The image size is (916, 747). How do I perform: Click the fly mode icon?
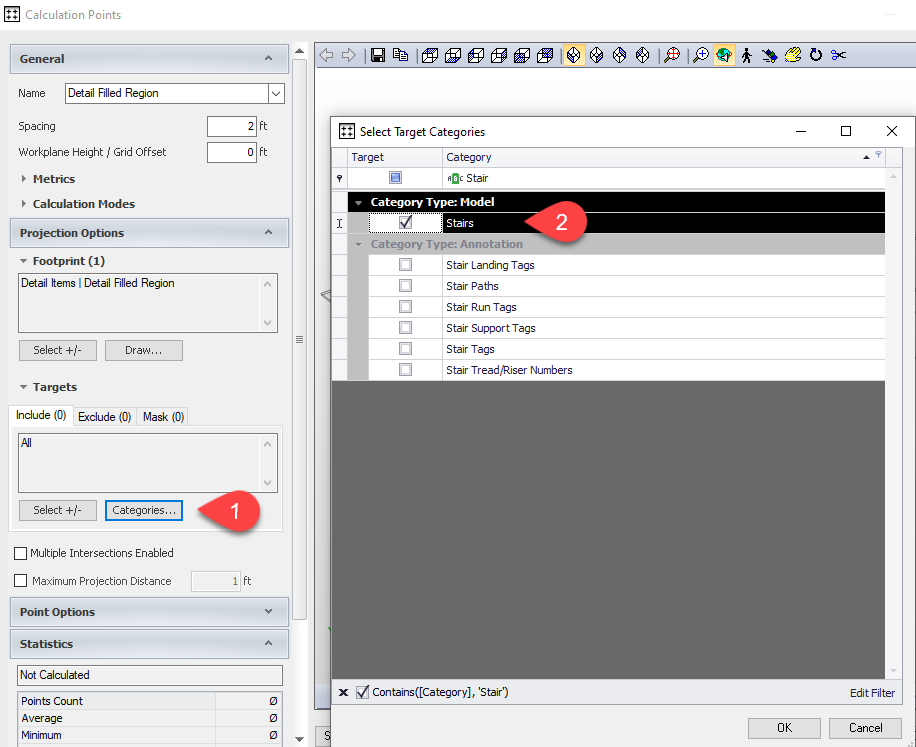769,55
